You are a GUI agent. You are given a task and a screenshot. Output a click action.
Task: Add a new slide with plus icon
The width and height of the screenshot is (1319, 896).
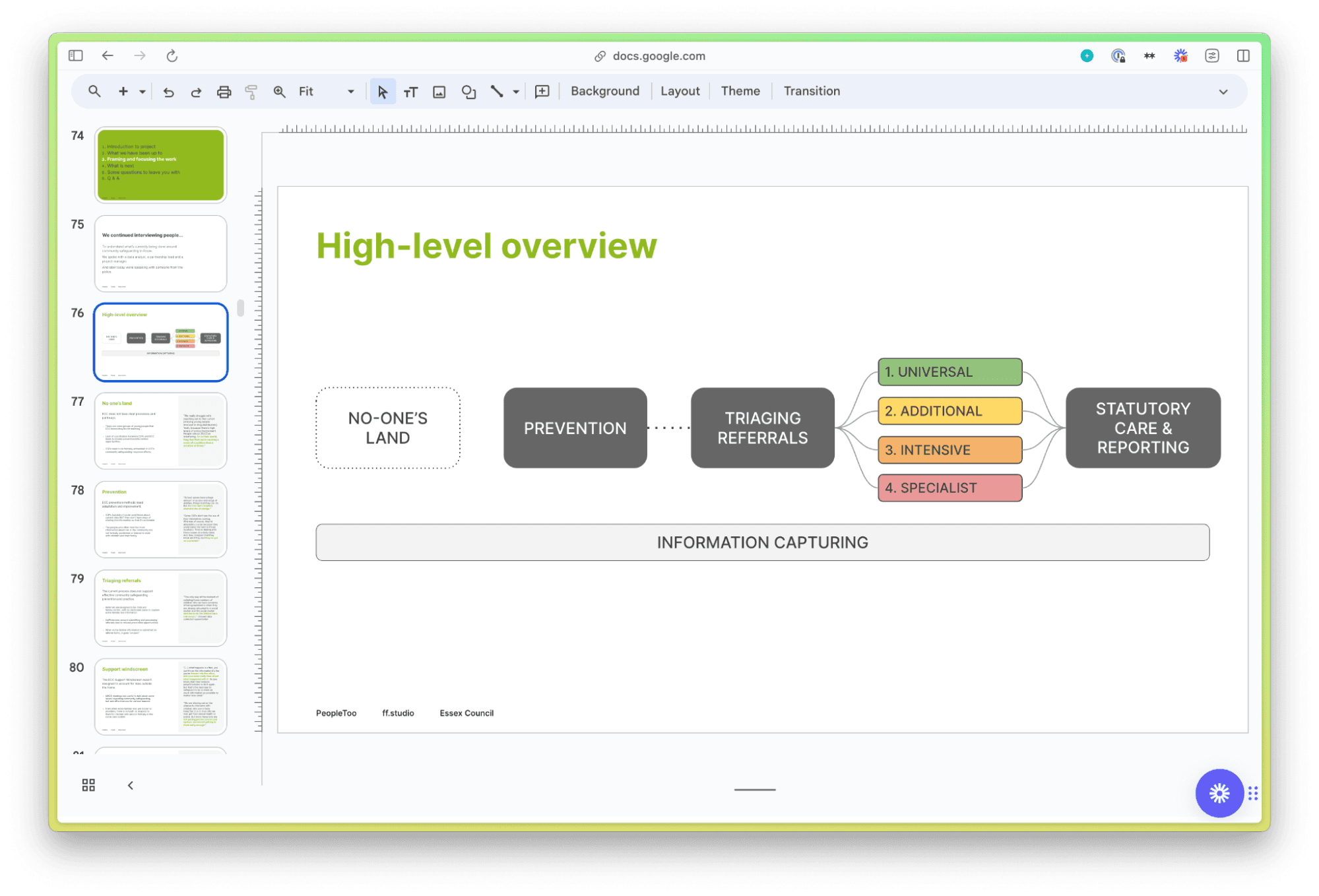coord(123,92)
